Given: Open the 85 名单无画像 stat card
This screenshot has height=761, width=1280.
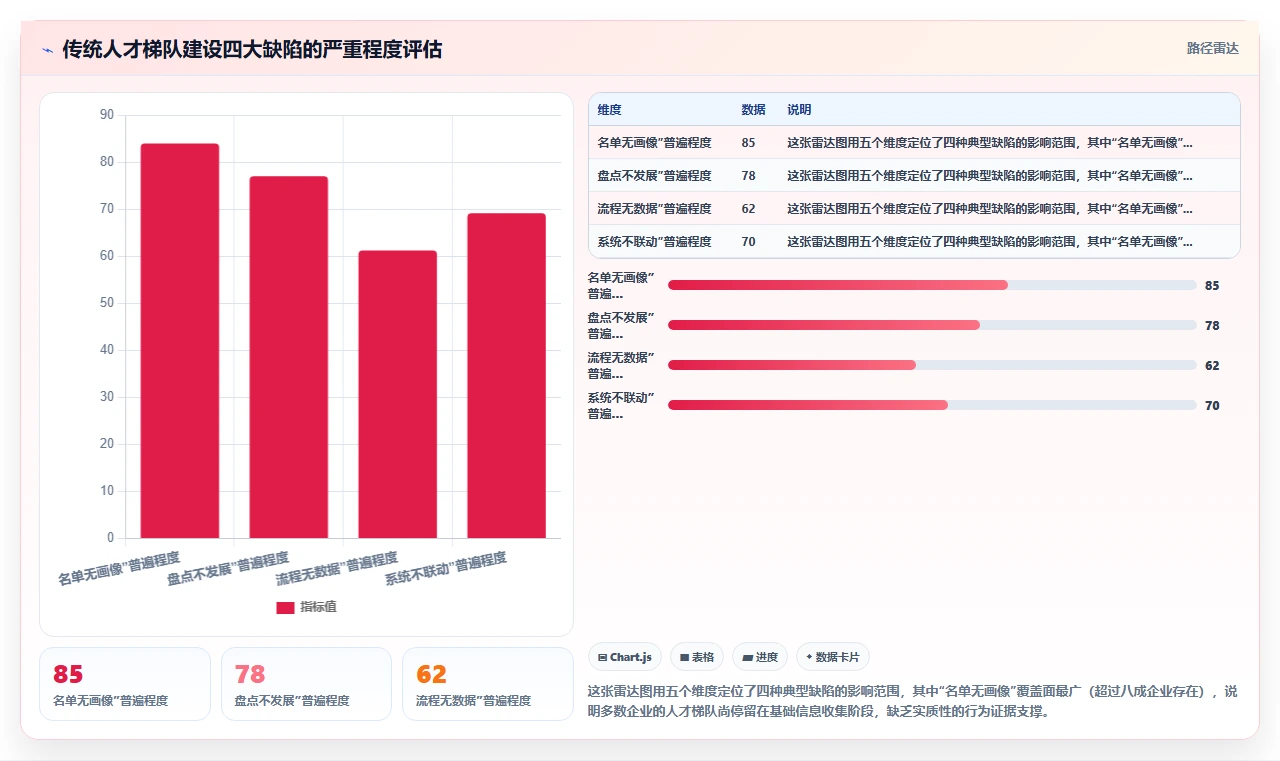Looking at the screenshot, I should click(125, 684).
